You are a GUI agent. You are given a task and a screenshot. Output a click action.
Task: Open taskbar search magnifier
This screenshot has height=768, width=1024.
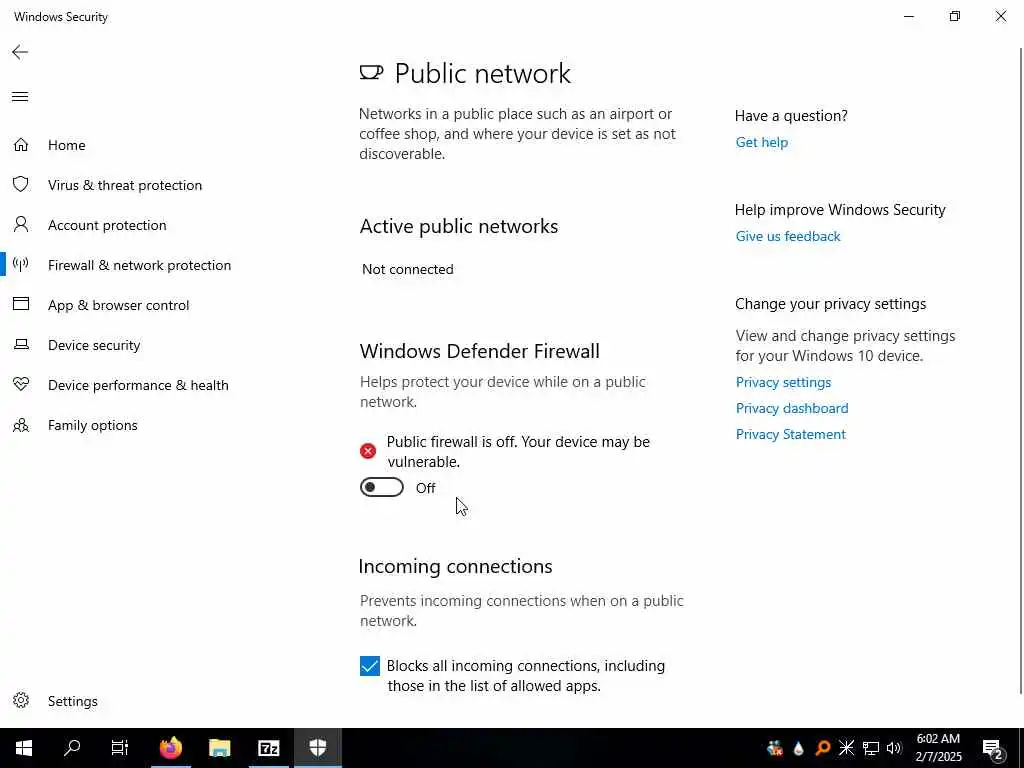72,748
